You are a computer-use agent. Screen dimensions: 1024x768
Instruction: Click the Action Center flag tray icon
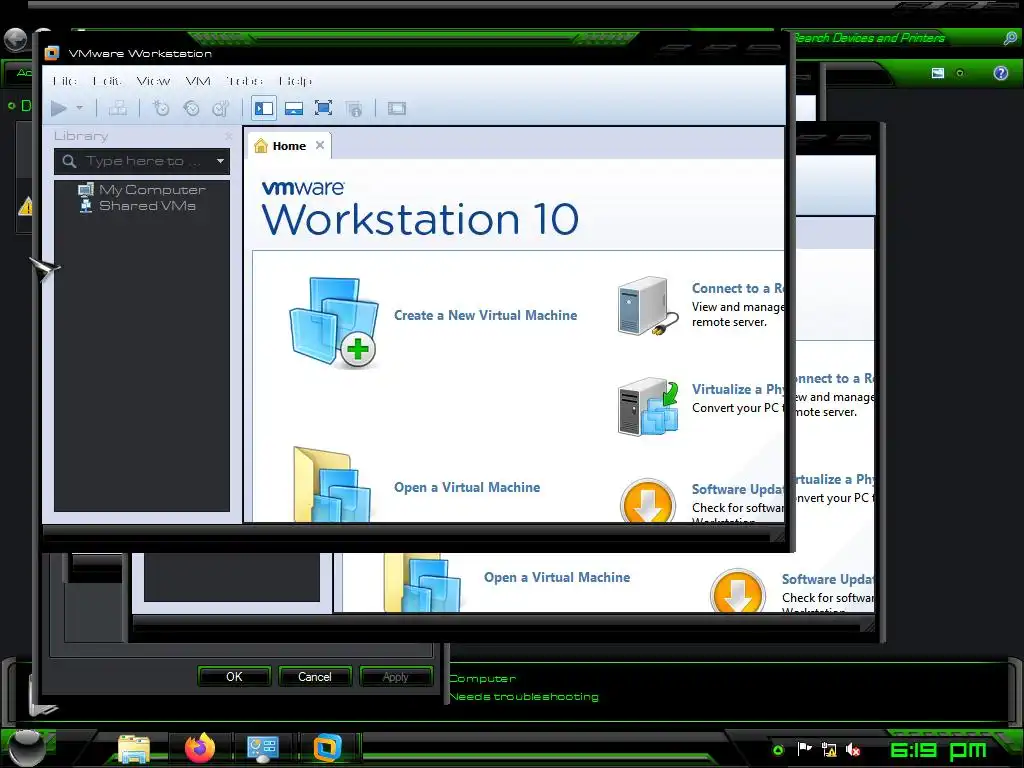[x=804, y=749]
